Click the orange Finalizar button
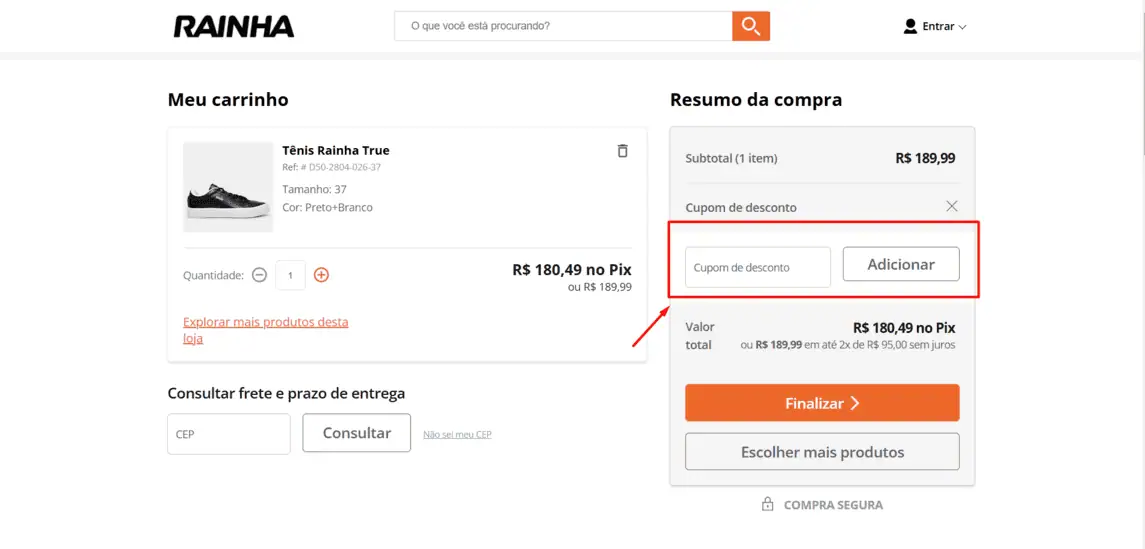The height and width of the screenshot is (549, 1145). point(822,403)
